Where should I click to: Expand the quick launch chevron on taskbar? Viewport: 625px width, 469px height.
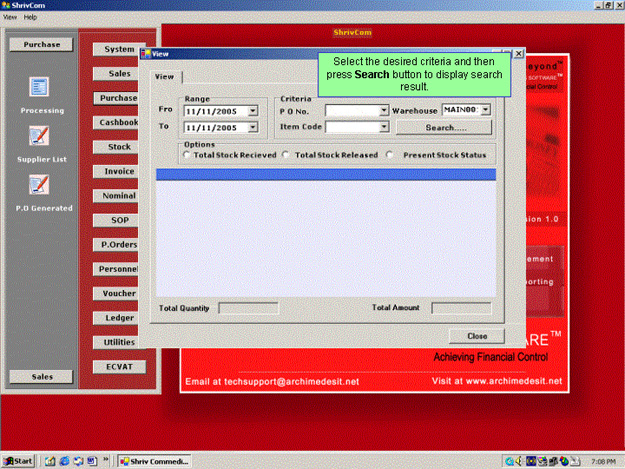point(106,461)
